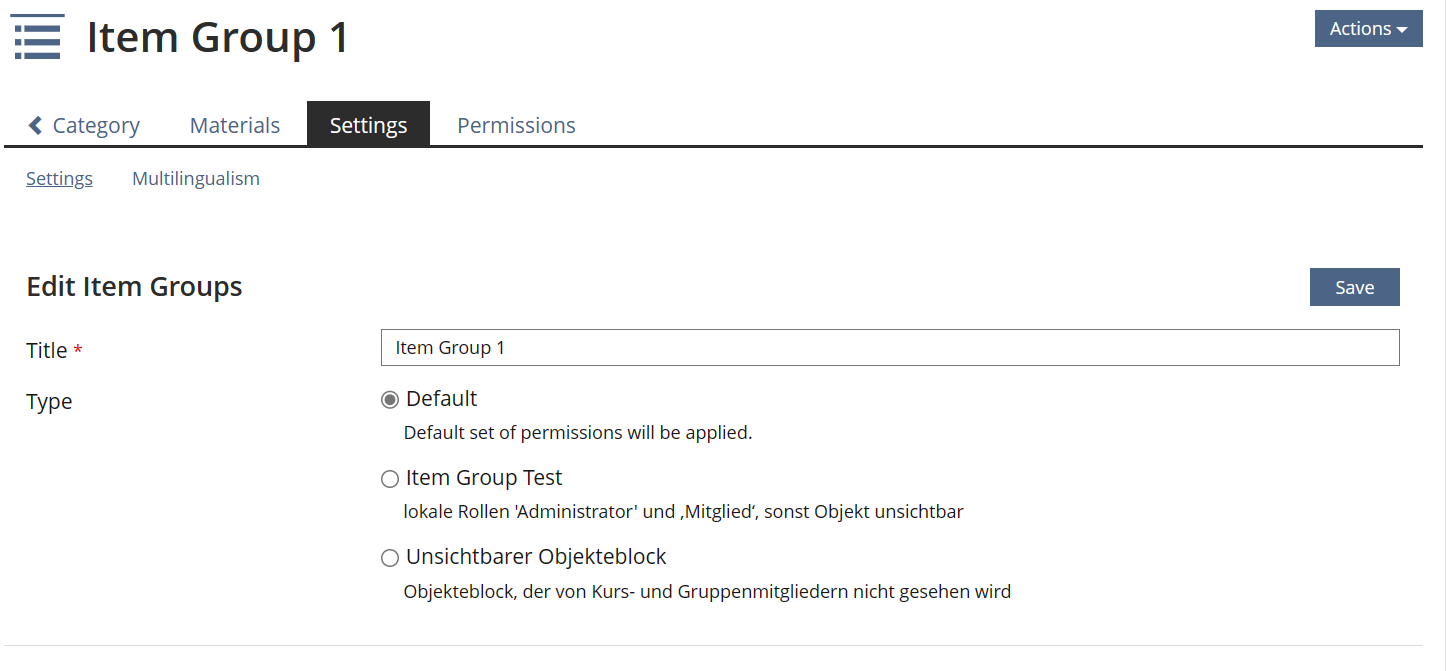Click the "Item Group 1" page heading
The image size is (1446, 671).
(x=218, y=37)
